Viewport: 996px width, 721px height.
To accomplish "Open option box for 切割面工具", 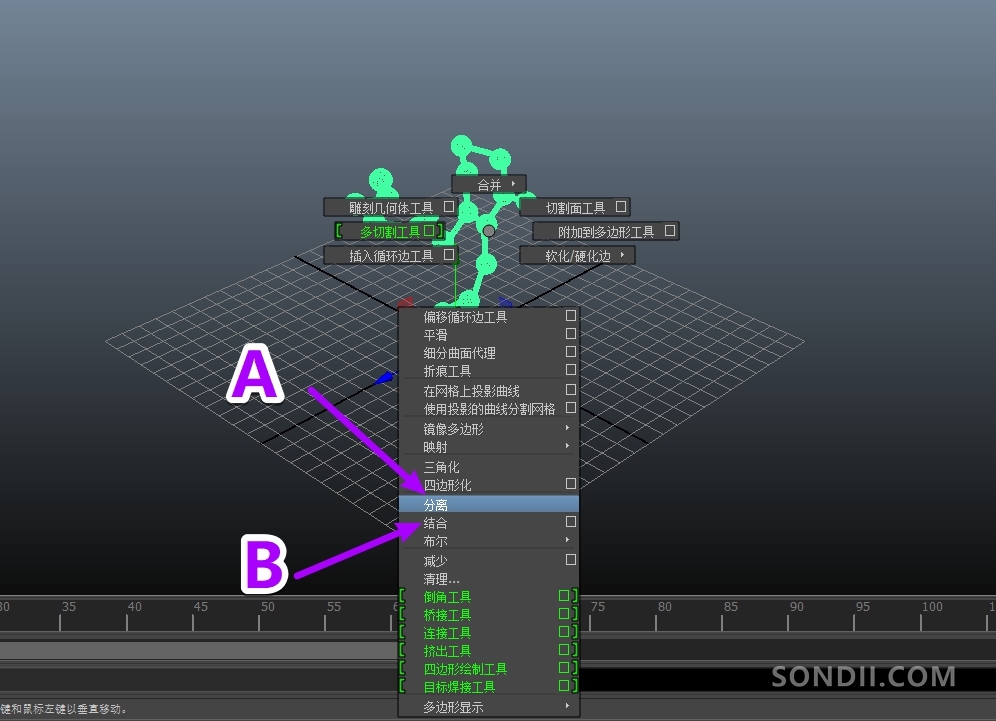I will (x=621, y=207).
